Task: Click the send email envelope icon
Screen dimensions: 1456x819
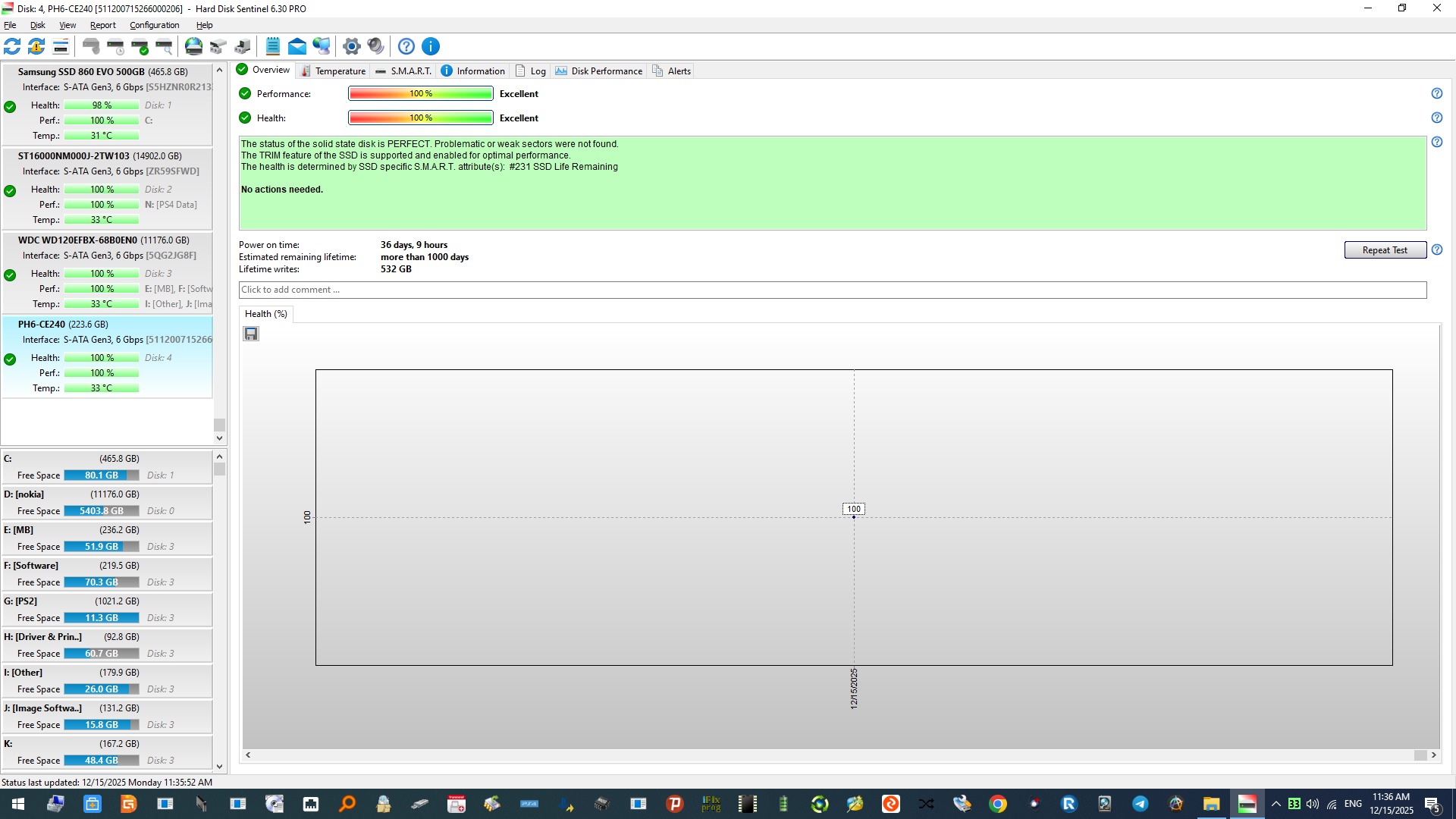Action: click(297, 46)
